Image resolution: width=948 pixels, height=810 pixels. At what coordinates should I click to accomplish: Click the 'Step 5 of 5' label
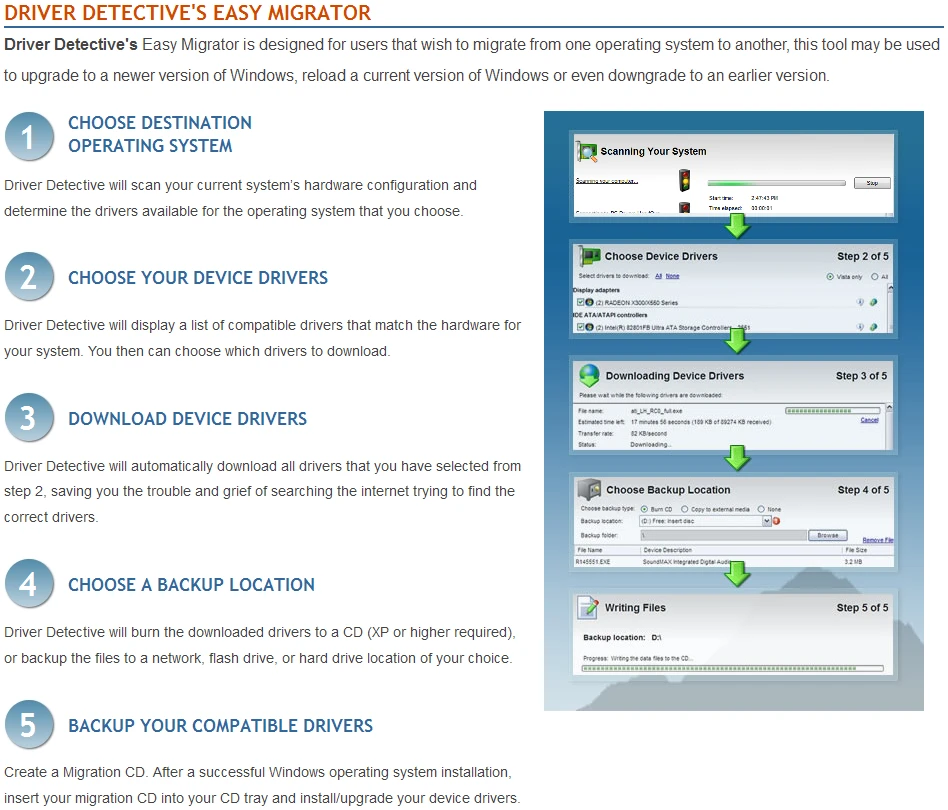[x=862, y=608]
